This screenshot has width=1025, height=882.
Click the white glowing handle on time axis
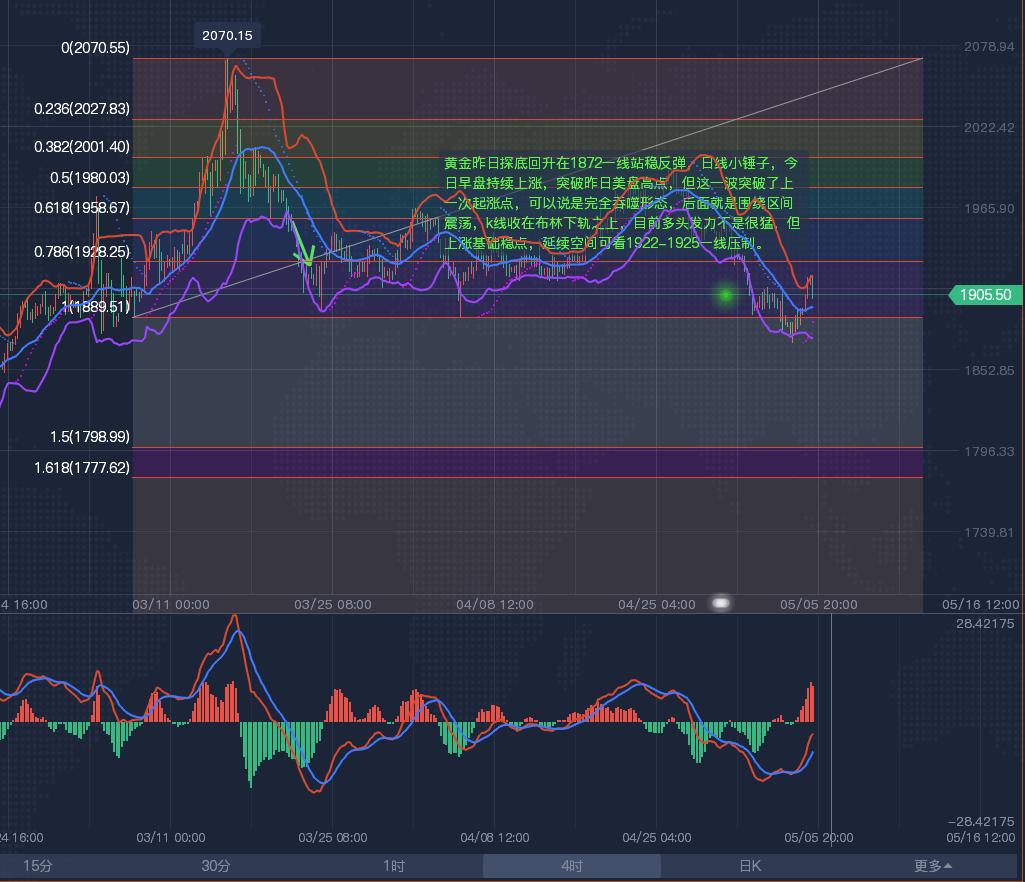tap(720, 603)
